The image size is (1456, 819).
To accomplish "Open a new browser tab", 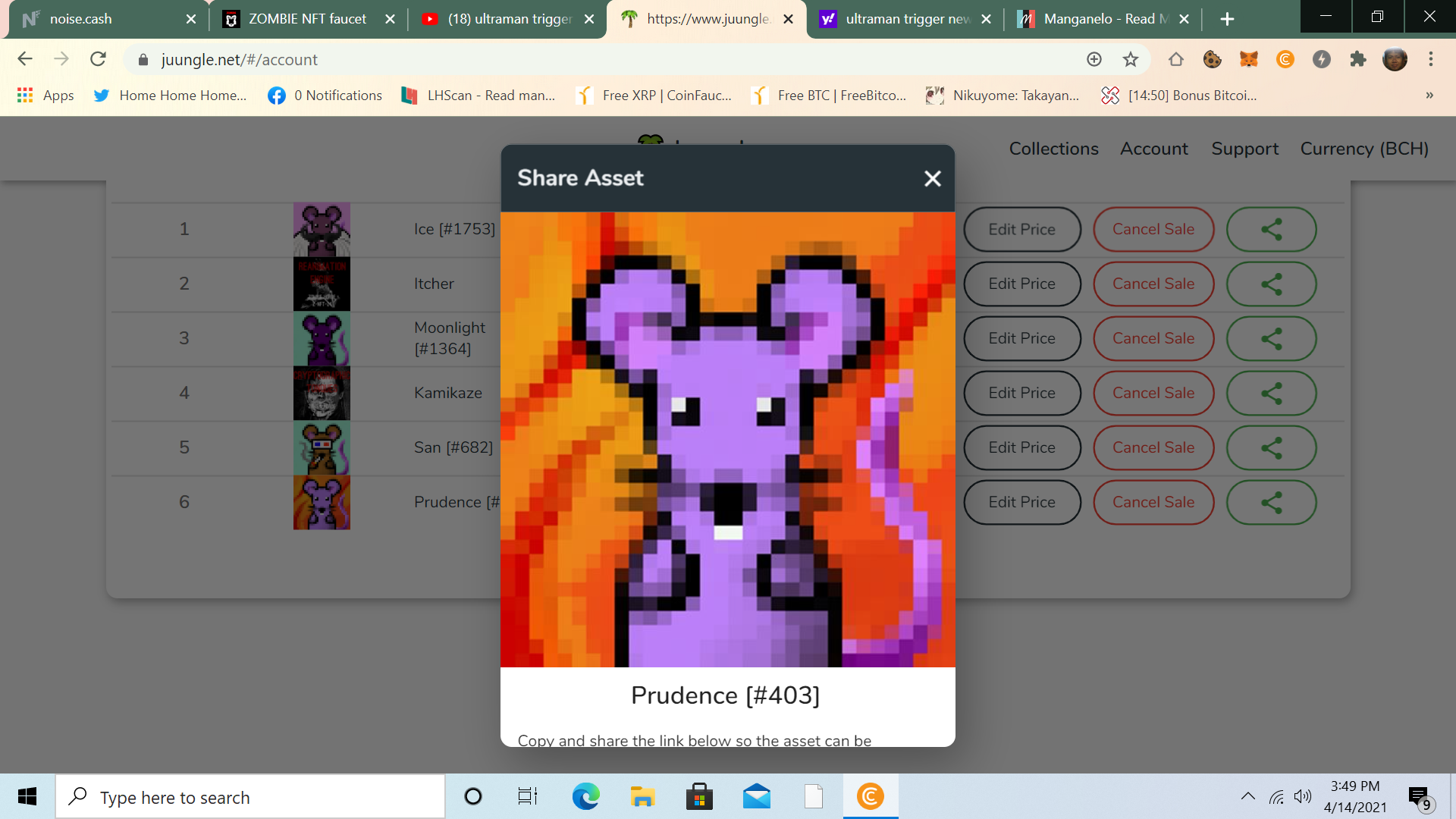I will (x=1227, y=19).
